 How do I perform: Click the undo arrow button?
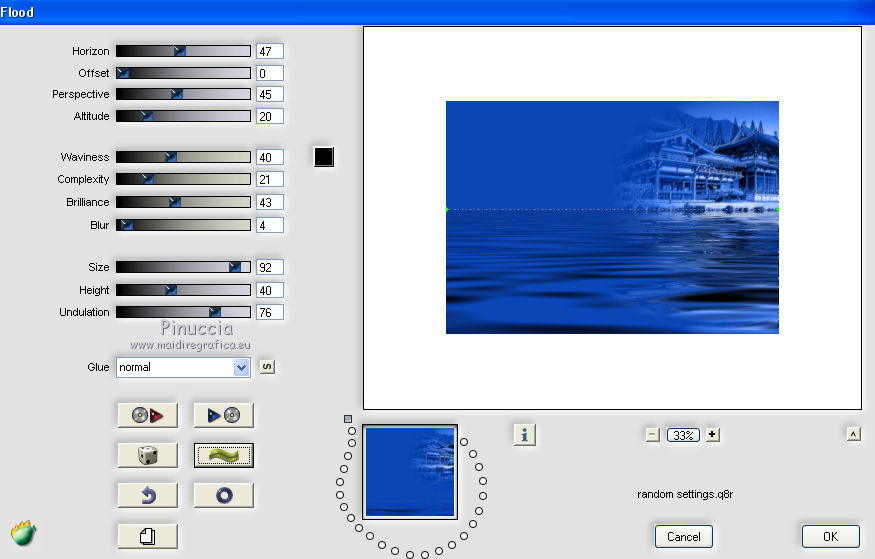pyautogui.click(x=147, y=495)
